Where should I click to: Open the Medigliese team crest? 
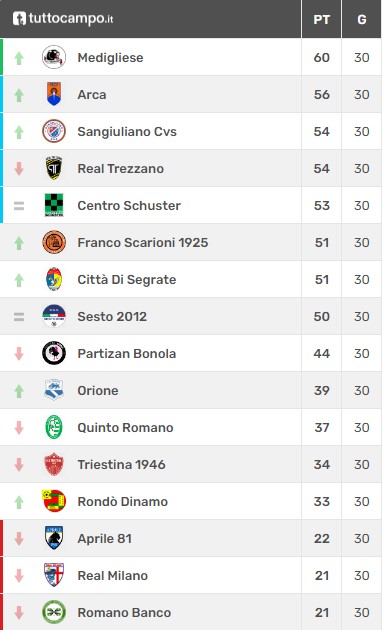54,57
